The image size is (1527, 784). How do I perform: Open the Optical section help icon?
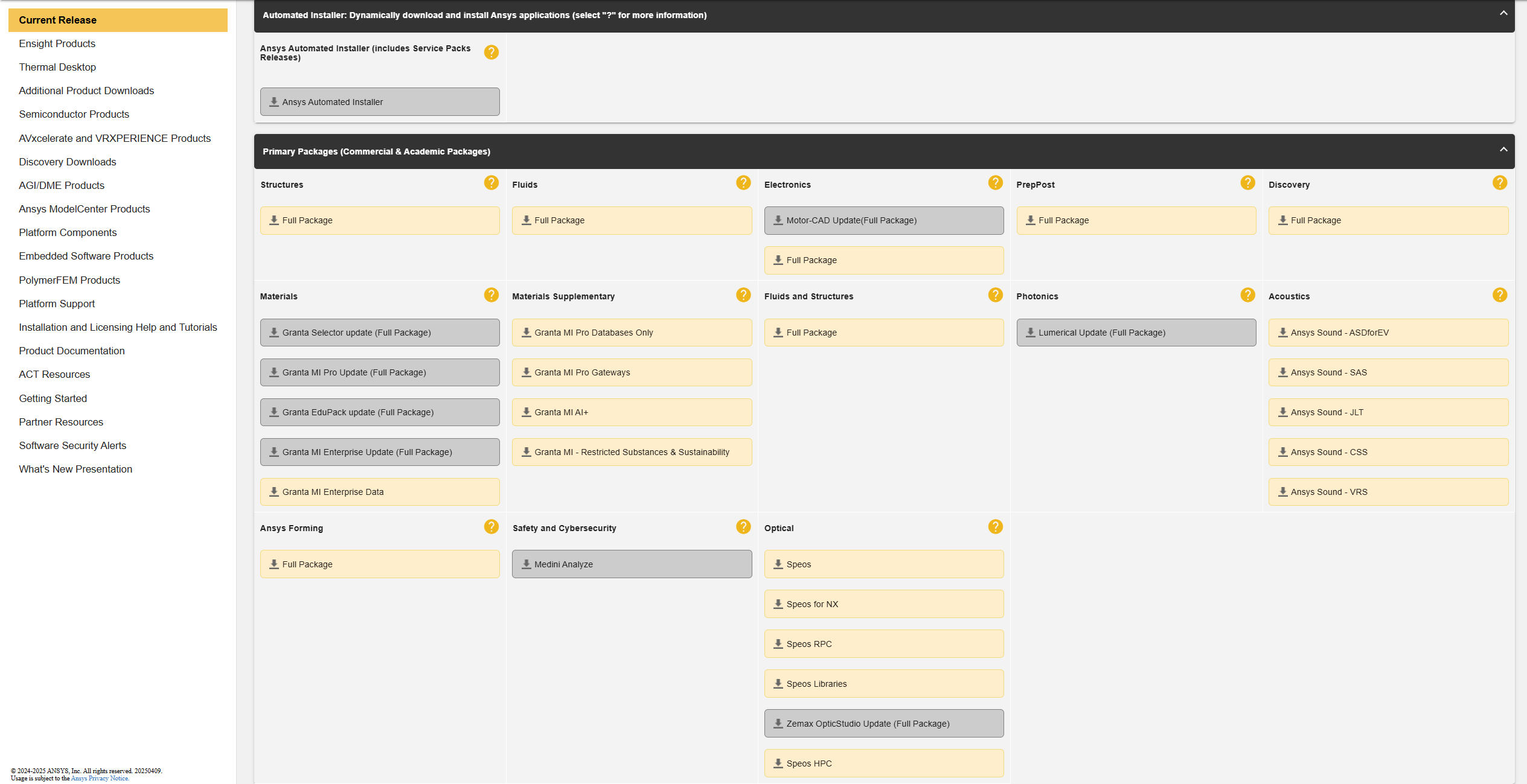tap(995, 527)
